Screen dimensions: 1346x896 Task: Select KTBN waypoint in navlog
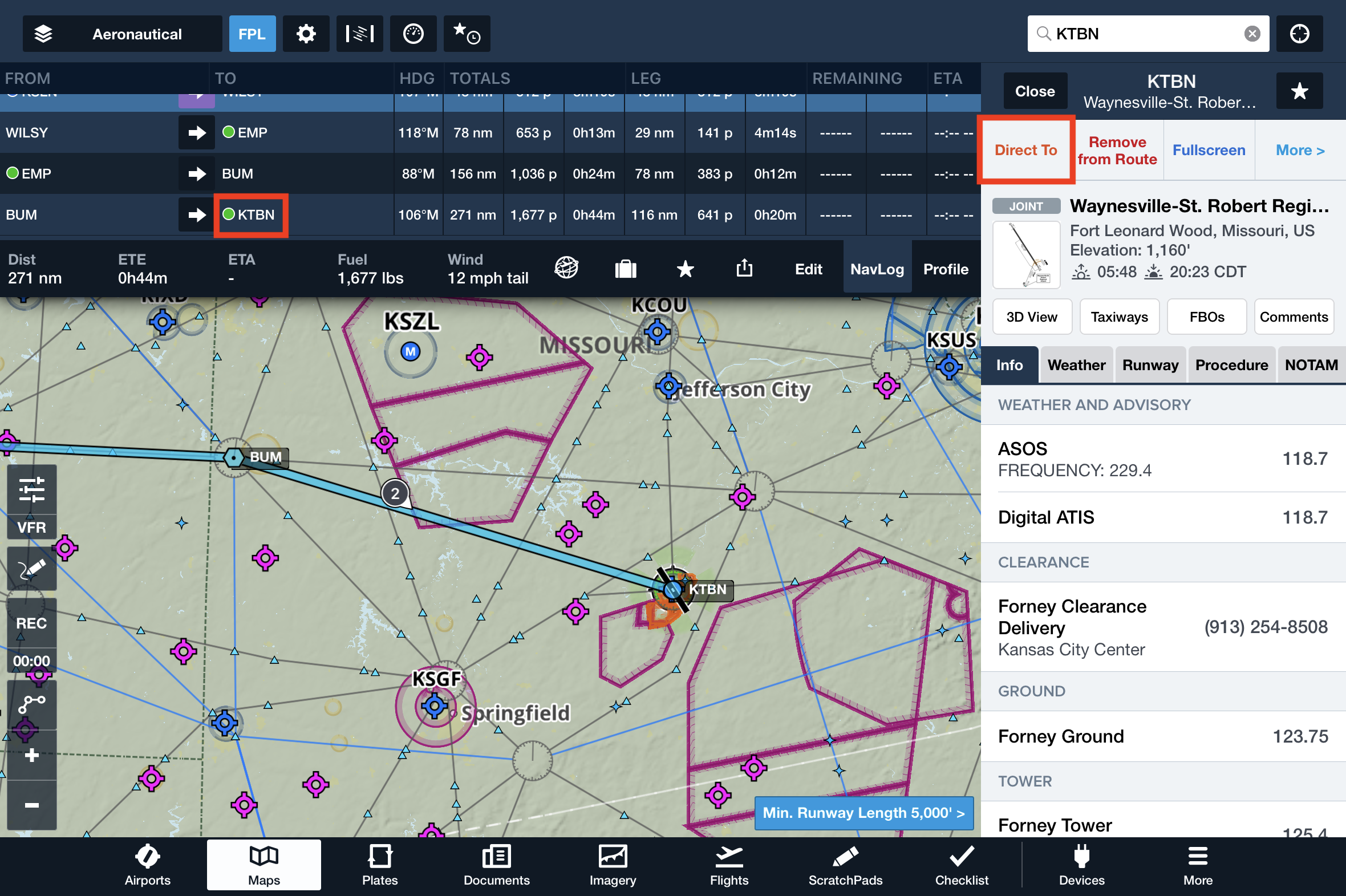point(250,215)
